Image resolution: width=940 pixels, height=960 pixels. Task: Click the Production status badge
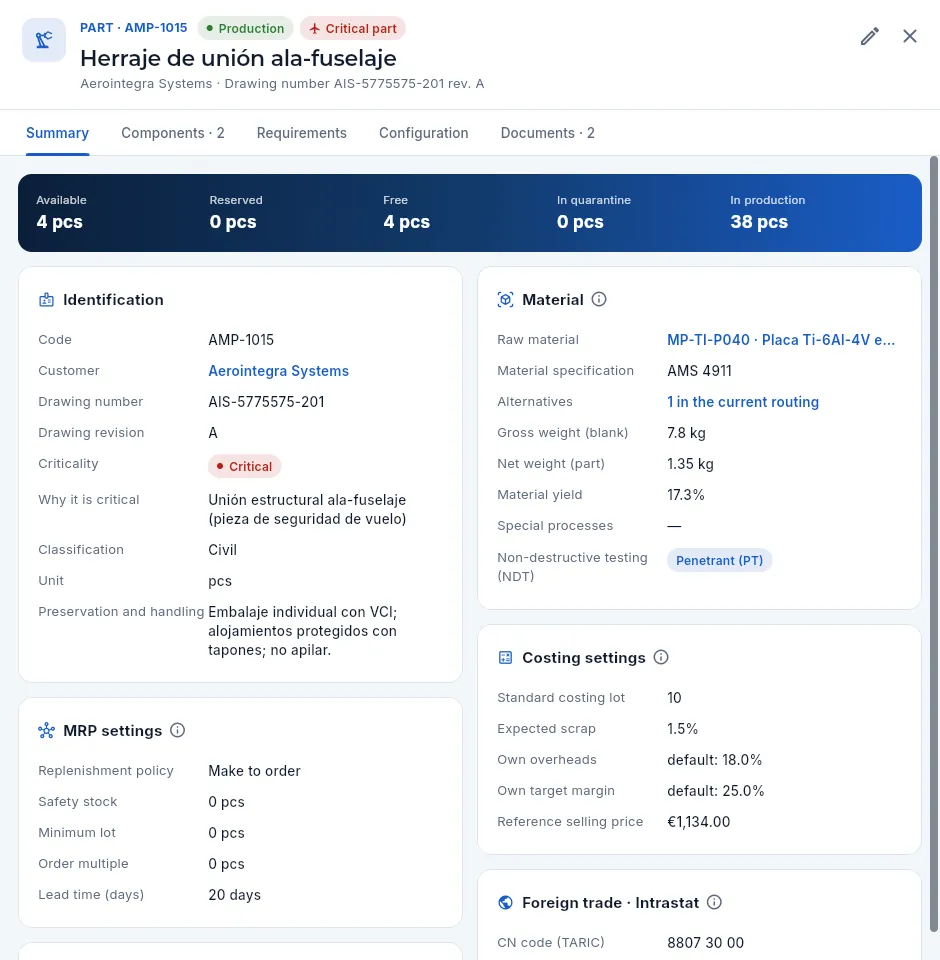(246, 29)
